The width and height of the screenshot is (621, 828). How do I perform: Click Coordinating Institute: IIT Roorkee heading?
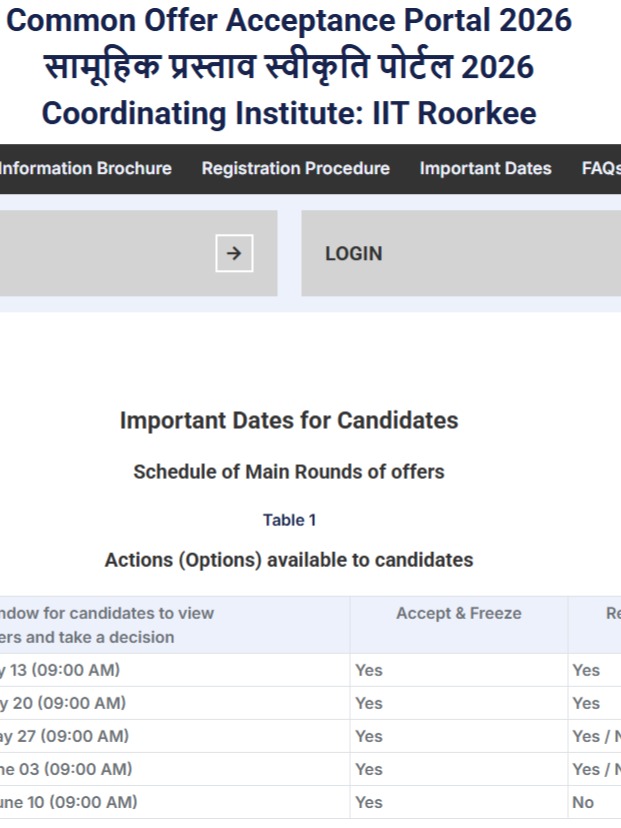(x=289, y=113)
